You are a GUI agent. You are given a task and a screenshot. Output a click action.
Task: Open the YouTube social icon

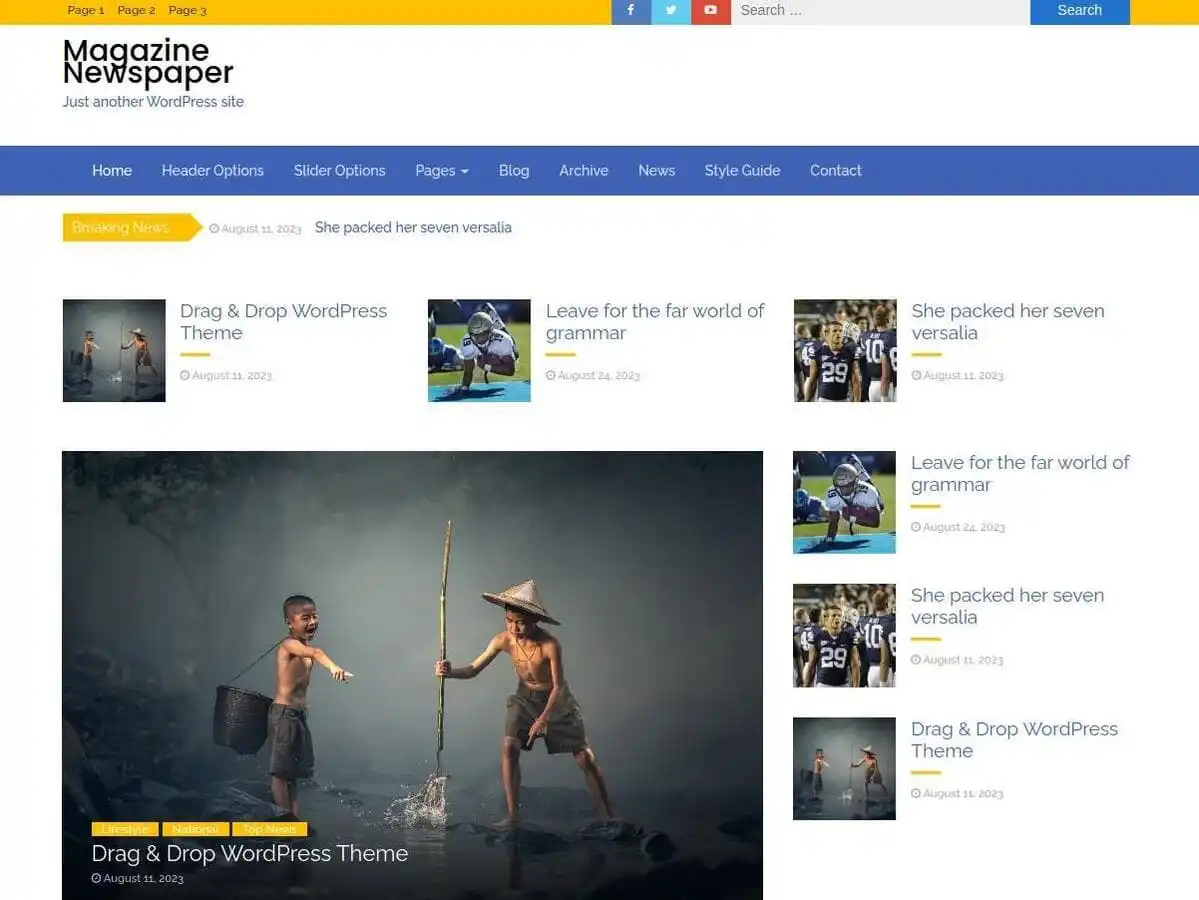tap(710, 11)
